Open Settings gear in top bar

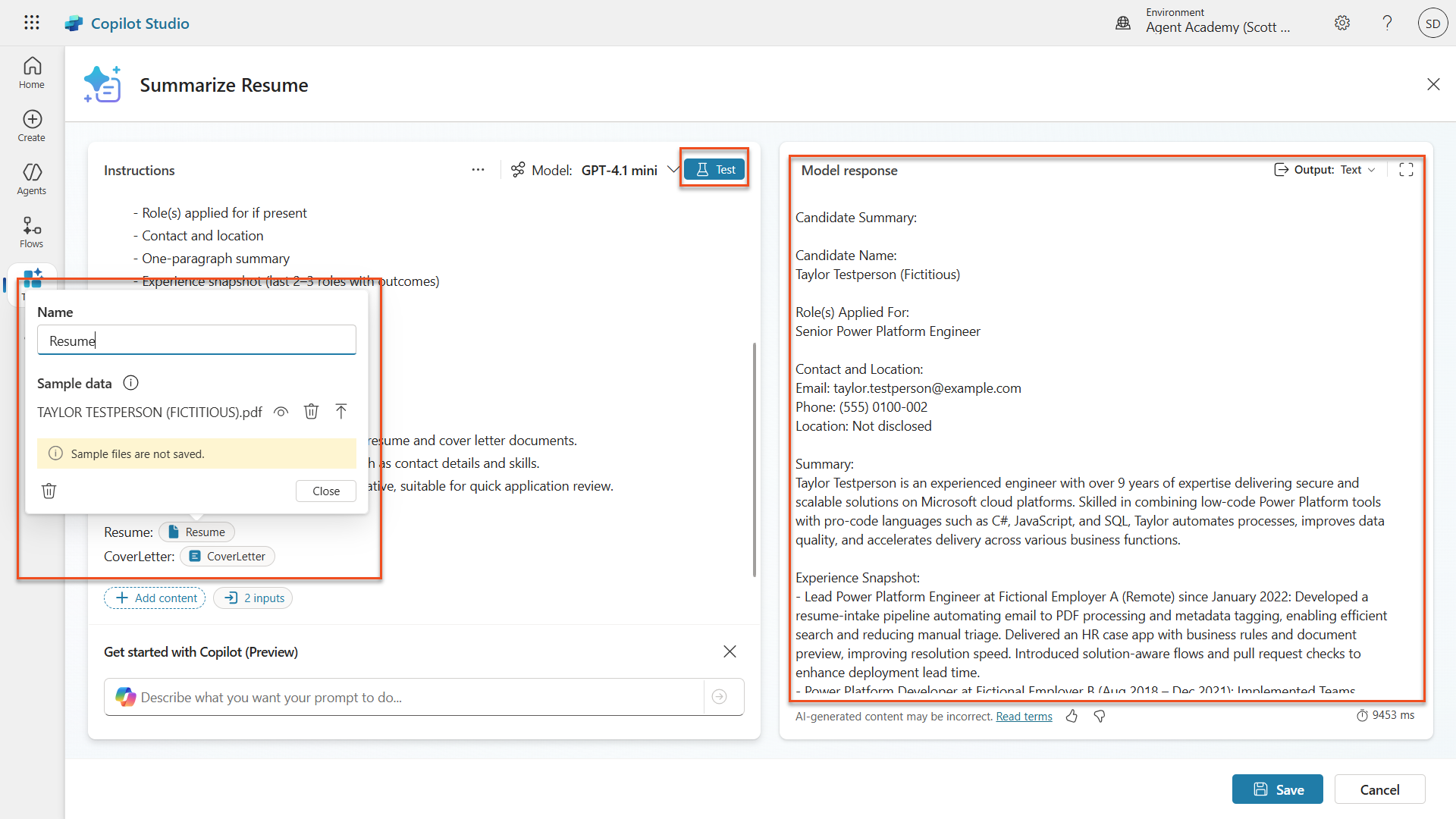click(x=1342, y=23)
